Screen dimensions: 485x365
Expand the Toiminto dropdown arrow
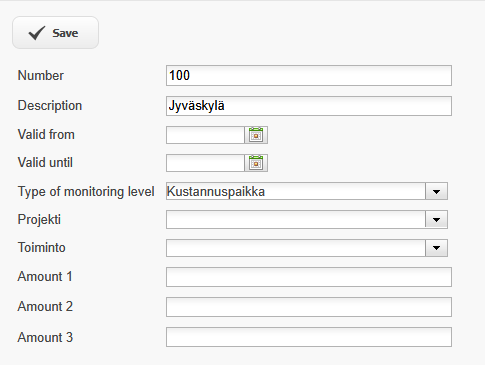[436, 248]
